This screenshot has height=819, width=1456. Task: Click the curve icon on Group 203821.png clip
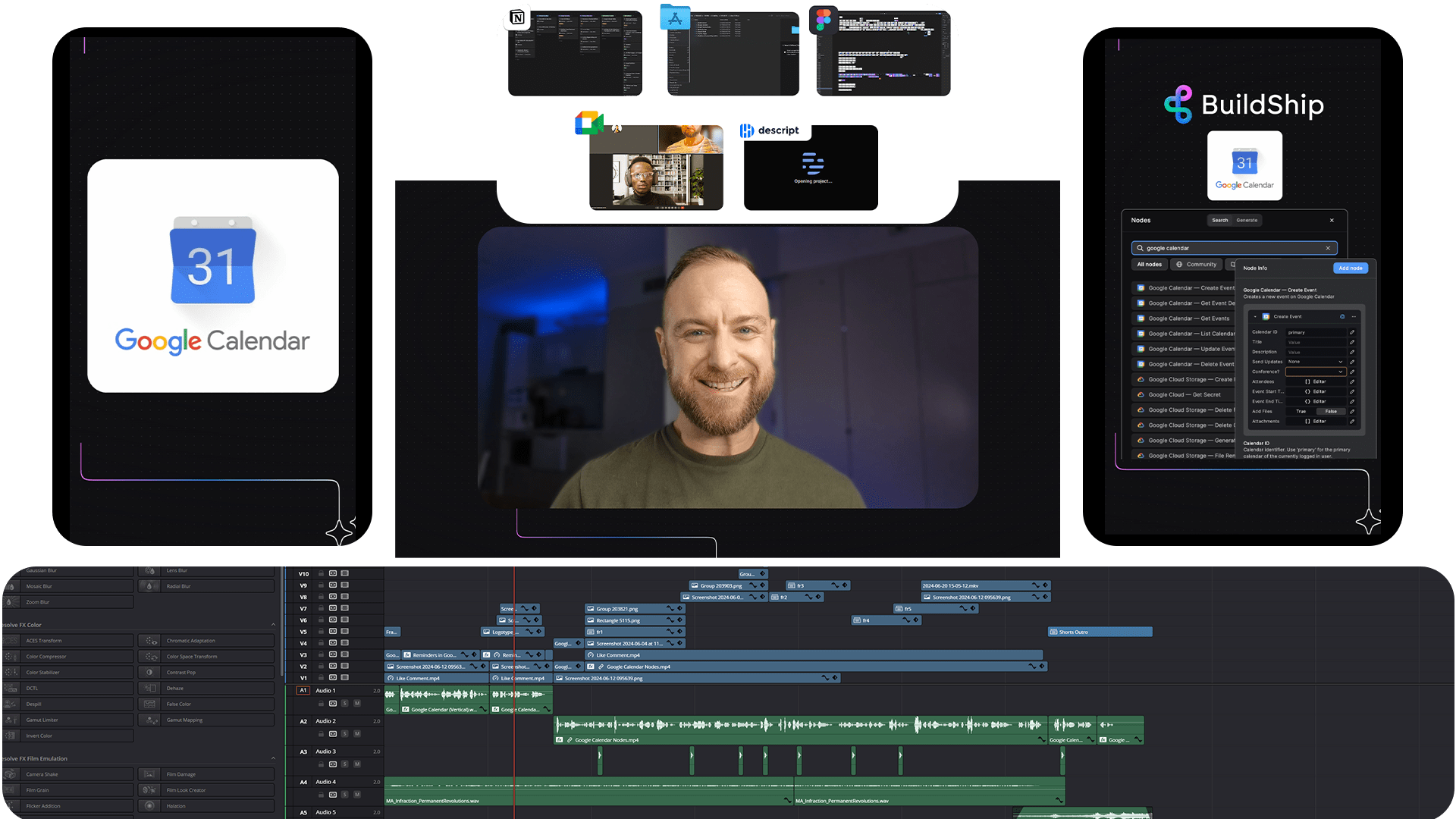tap(670, 609)
